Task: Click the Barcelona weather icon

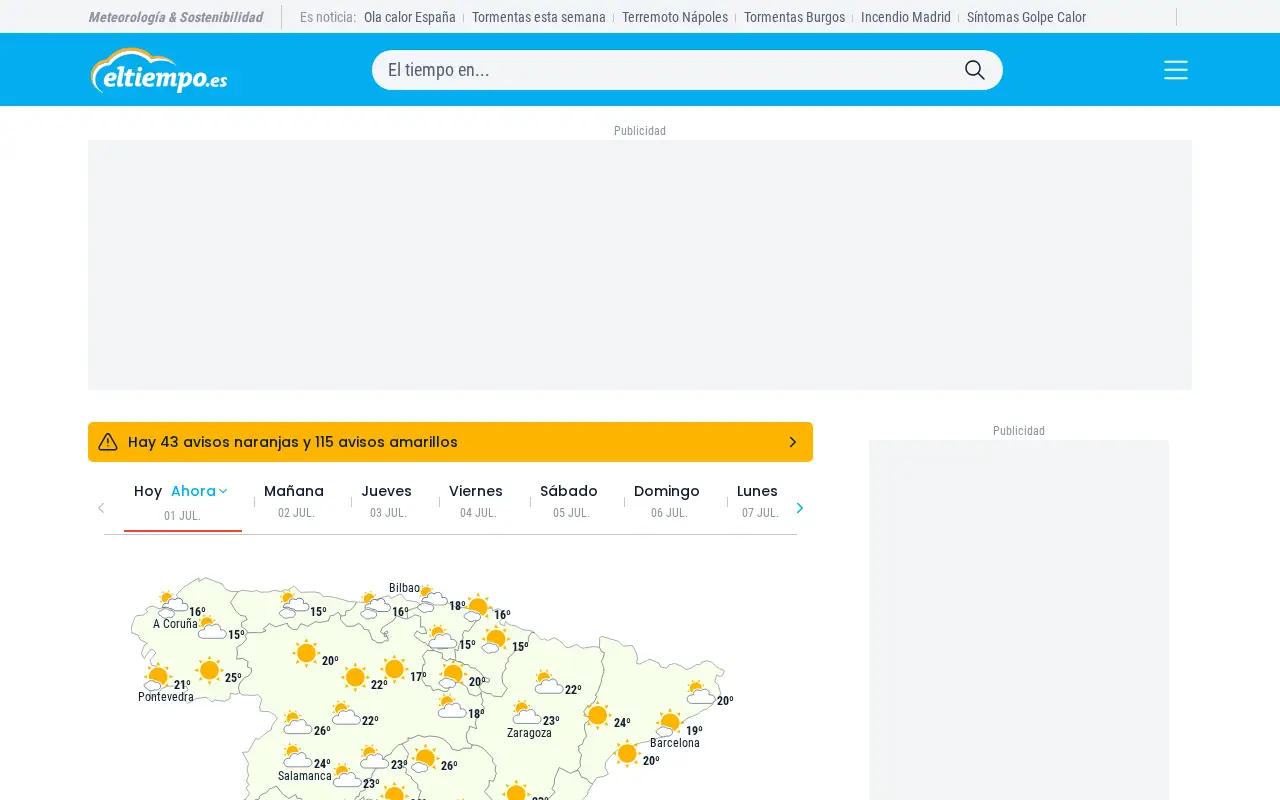Action: (x=668, y=723)
